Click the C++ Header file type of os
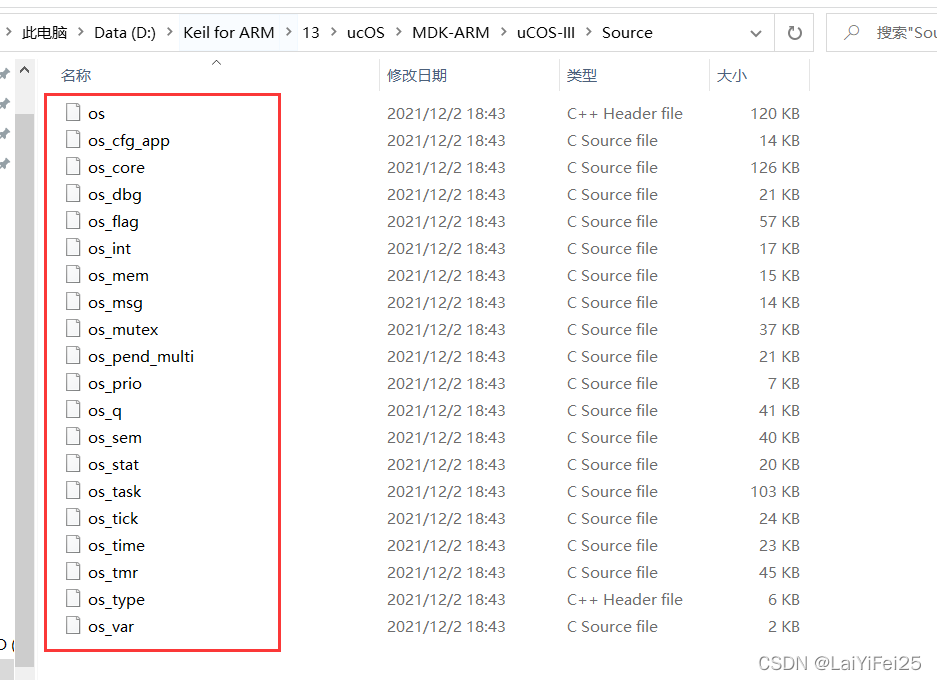 click(x=624, y=114)
